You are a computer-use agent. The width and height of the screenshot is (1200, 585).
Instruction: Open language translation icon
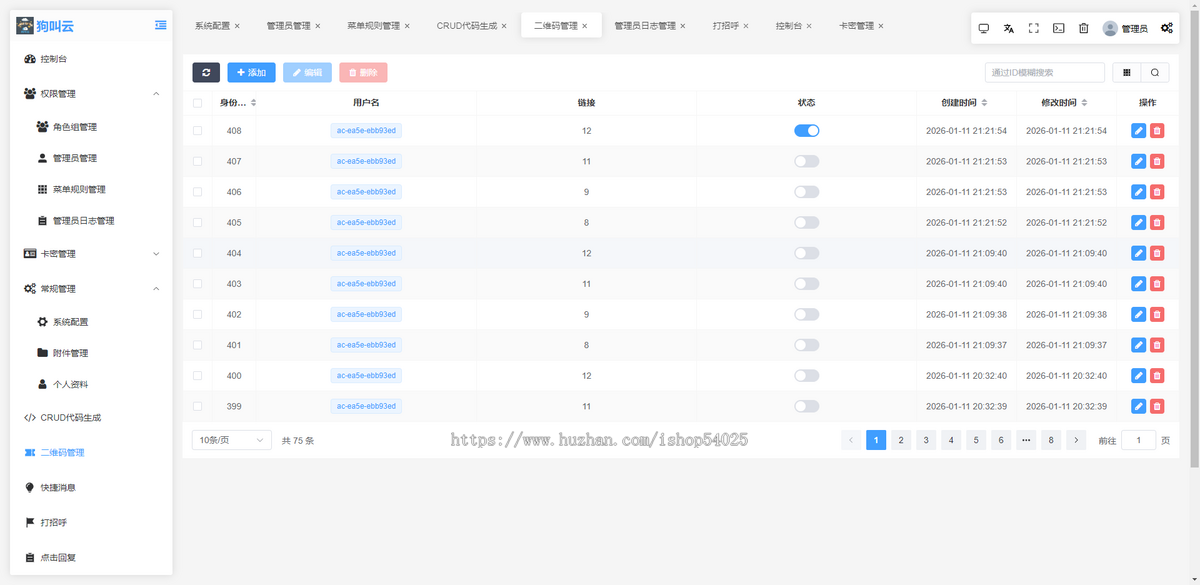coord(1009,29)
